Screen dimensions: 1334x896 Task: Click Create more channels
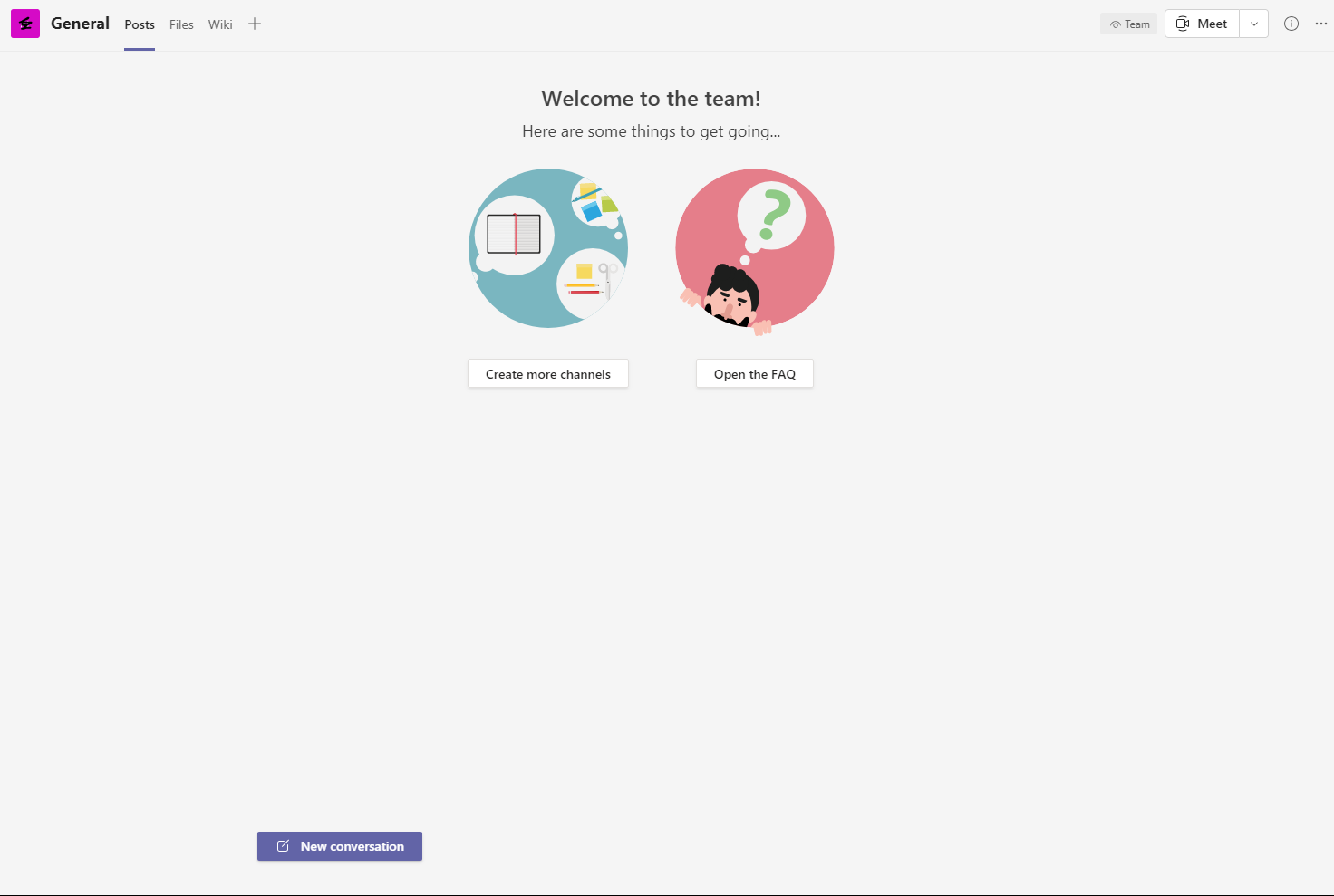(x=547, y=373)
